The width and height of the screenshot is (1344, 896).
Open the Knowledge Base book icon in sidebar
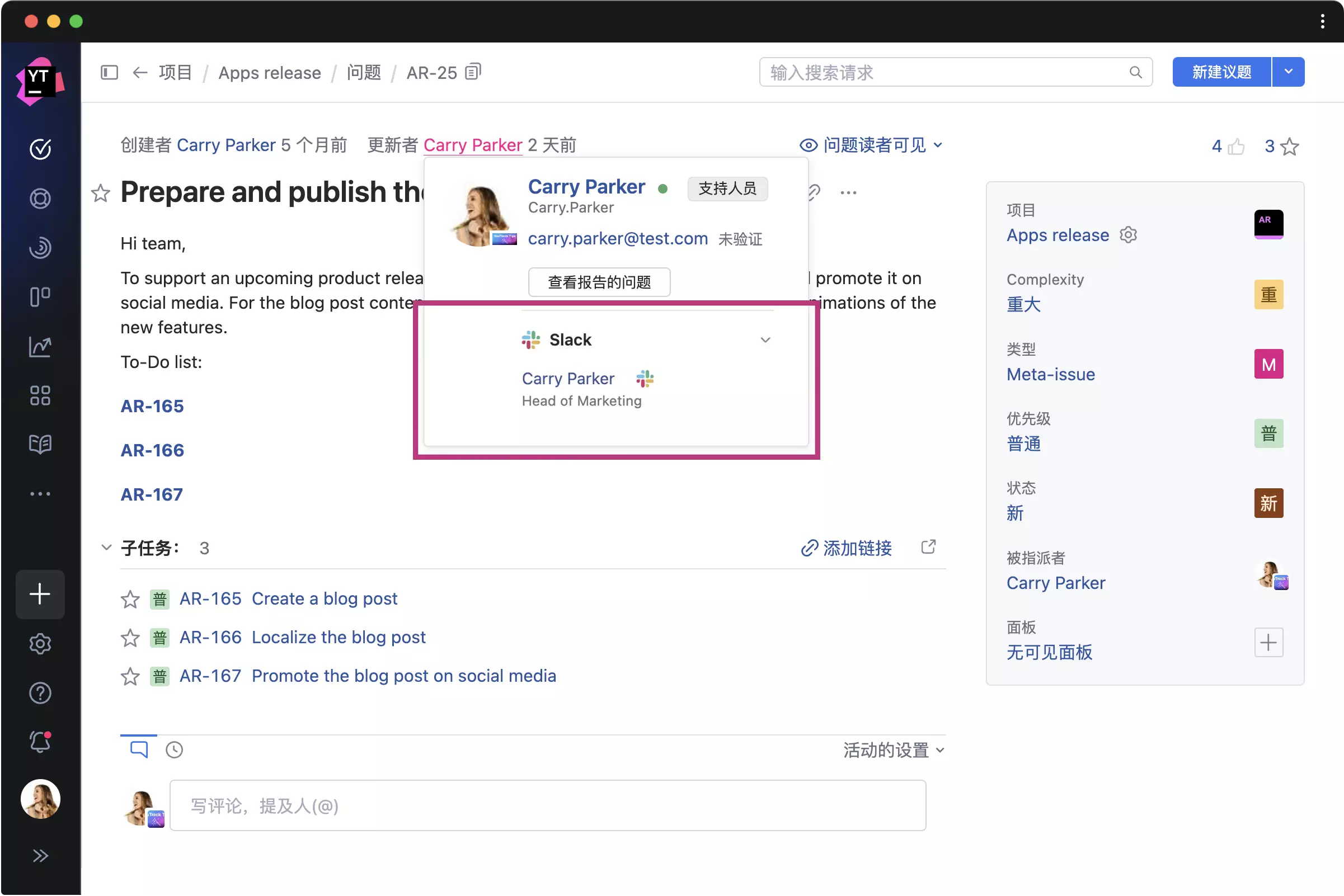40,444
